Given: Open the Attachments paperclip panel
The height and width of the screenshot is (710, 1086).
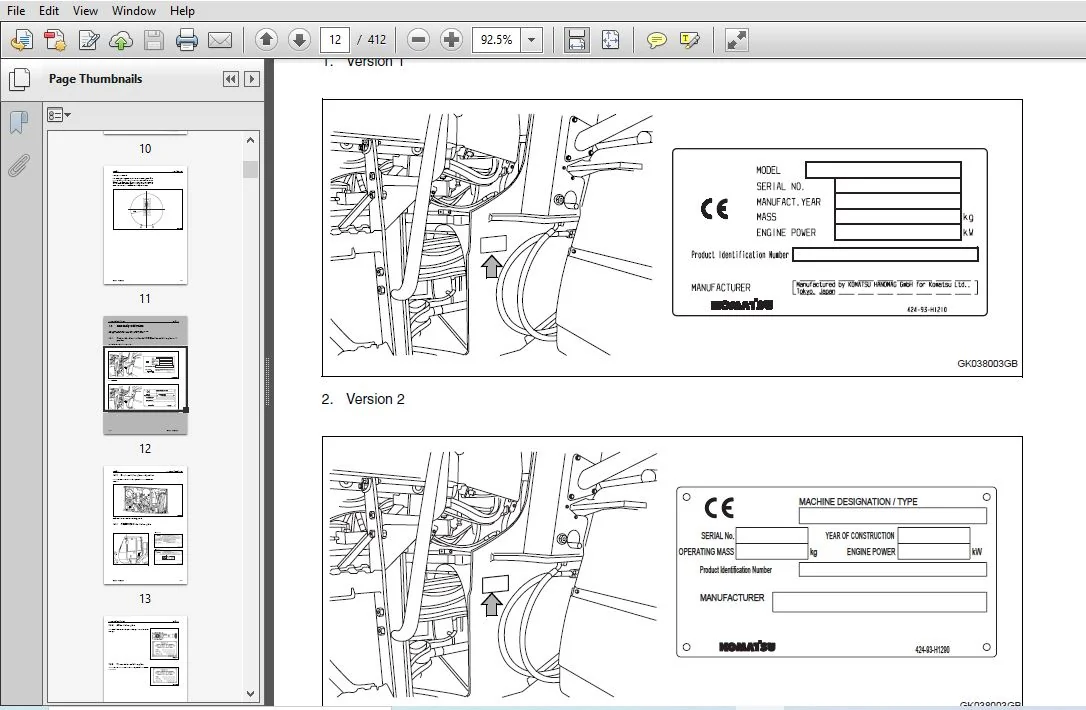Looking at the screenshot, I should click(19, 166).
